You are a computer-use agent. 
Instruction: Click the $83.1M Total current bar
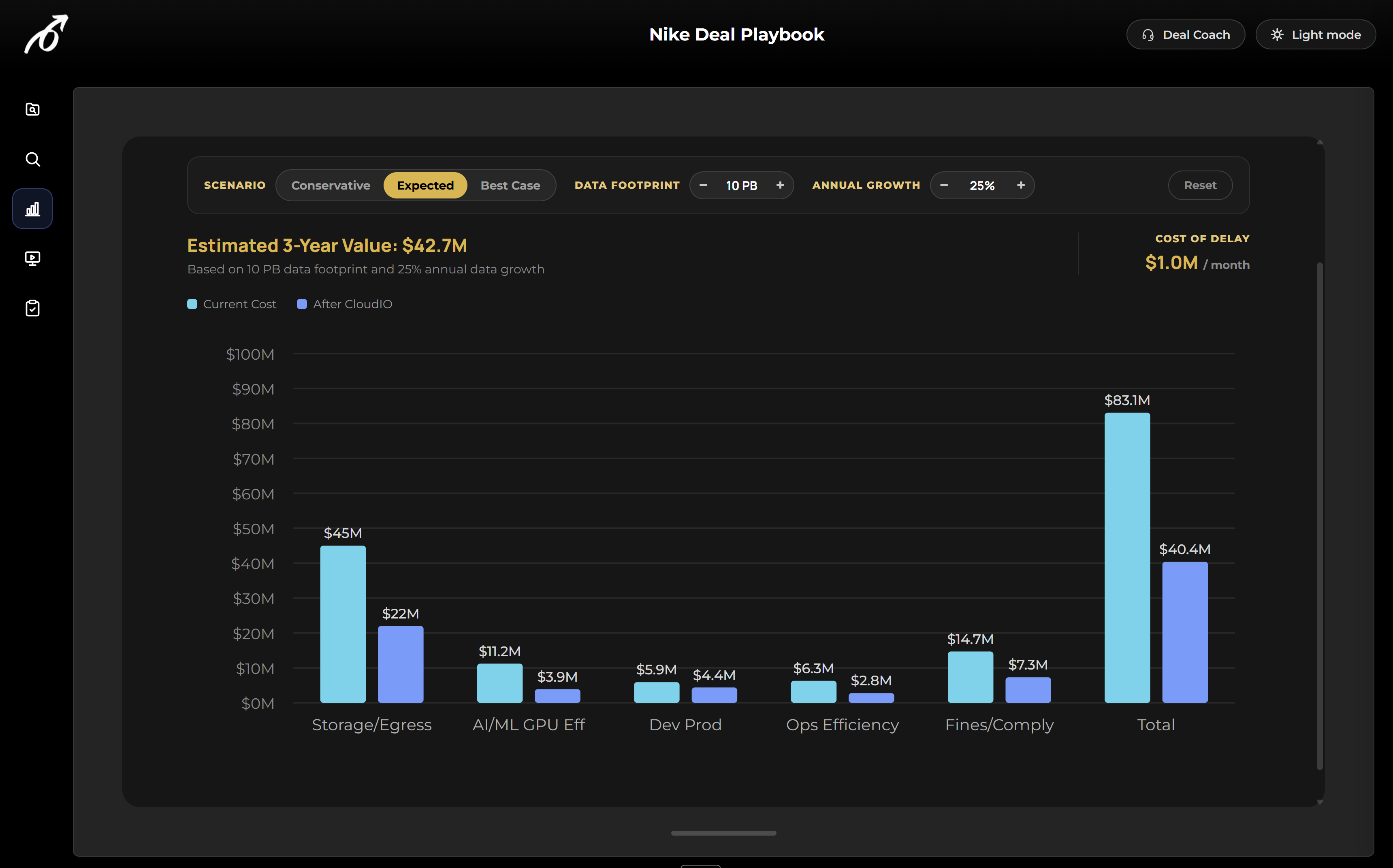(x=1127, y=557)
